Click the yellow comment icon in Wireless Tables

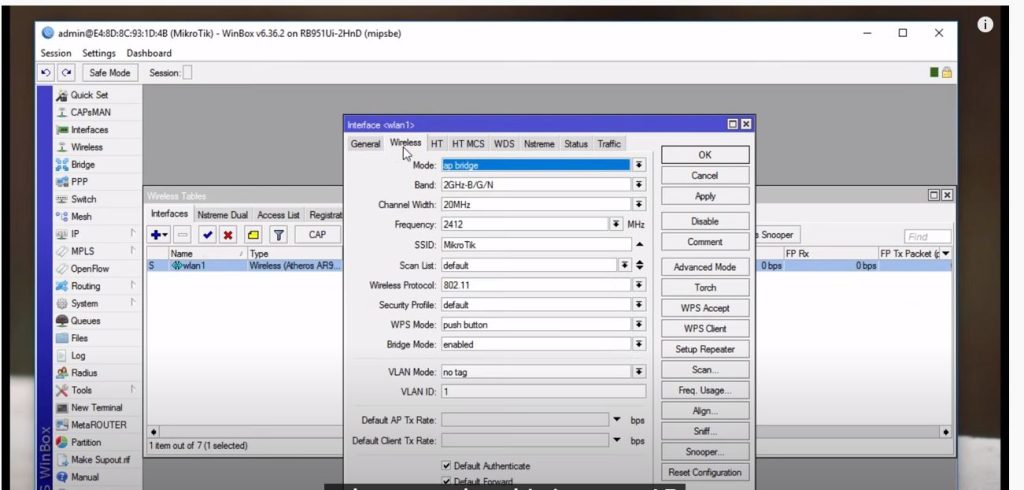(x=253, y=235)
